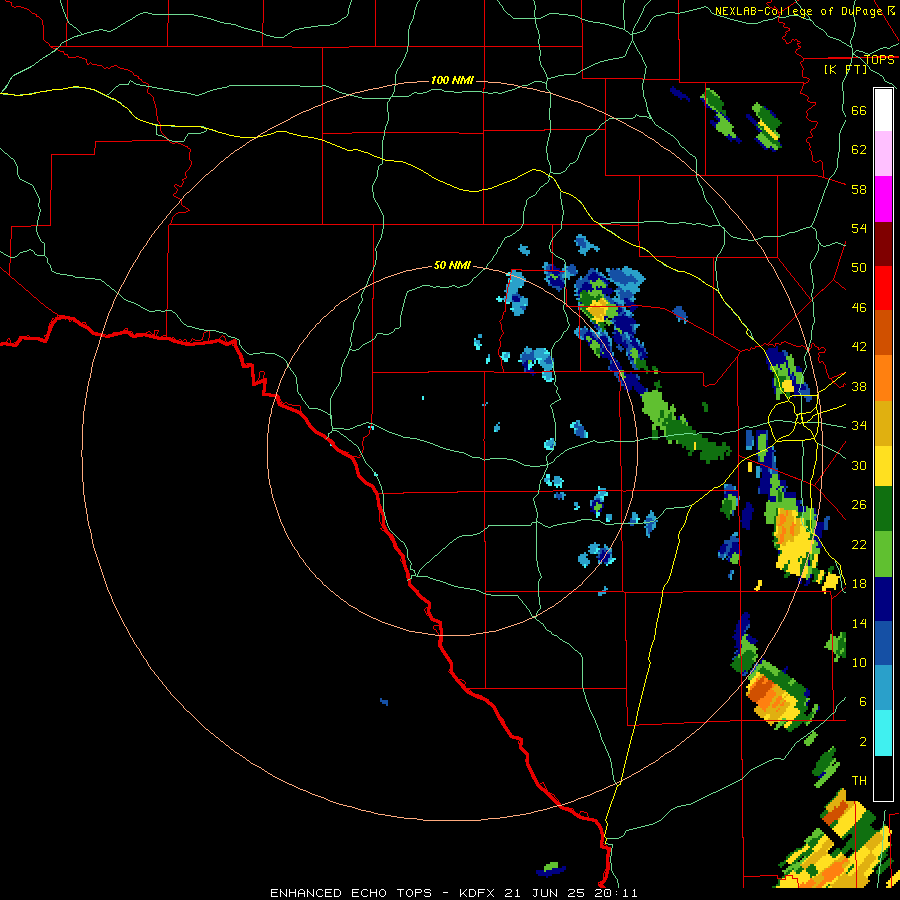
Task: Click the 6 legend value
Action: pos(863,702)
